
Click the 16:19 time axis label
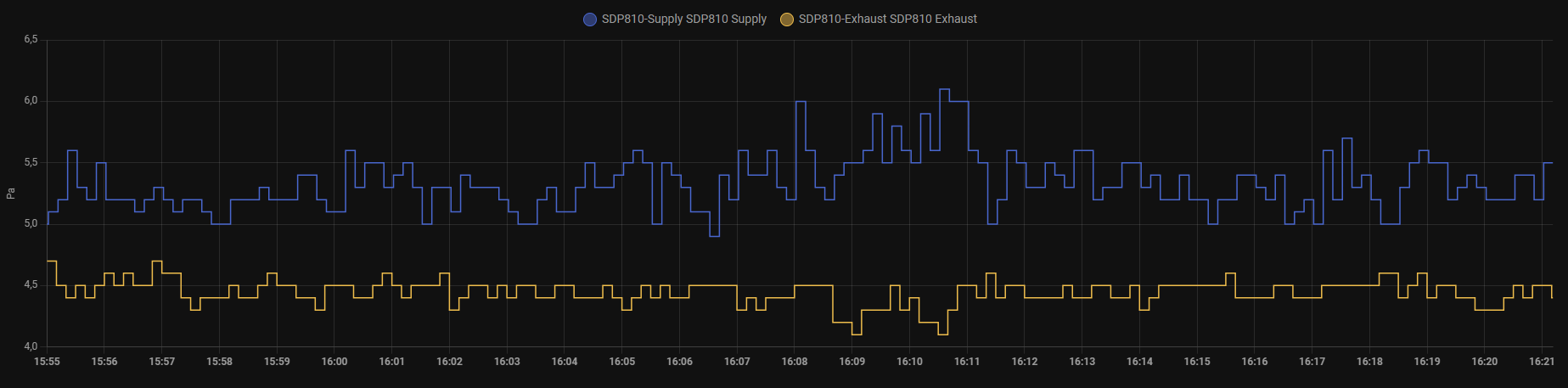[x=1427, y=362]
